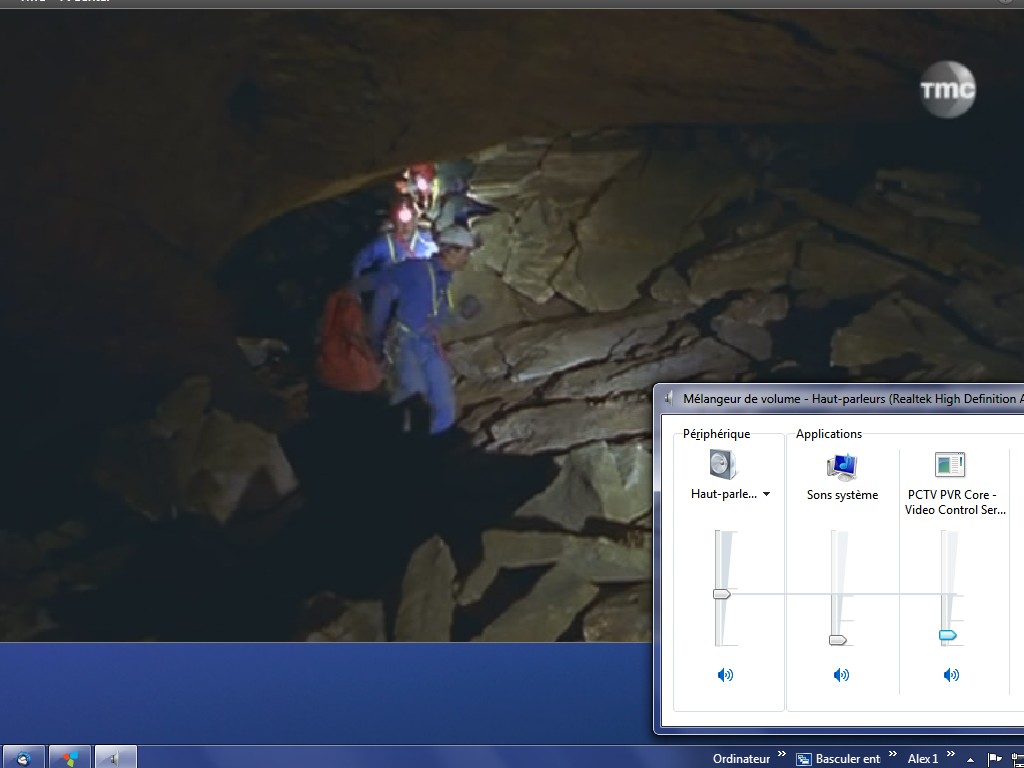This screenshot has width=1024, height=768.
Task: Click the speaker icon in the mixer title bar
Action: pos(669,398)
